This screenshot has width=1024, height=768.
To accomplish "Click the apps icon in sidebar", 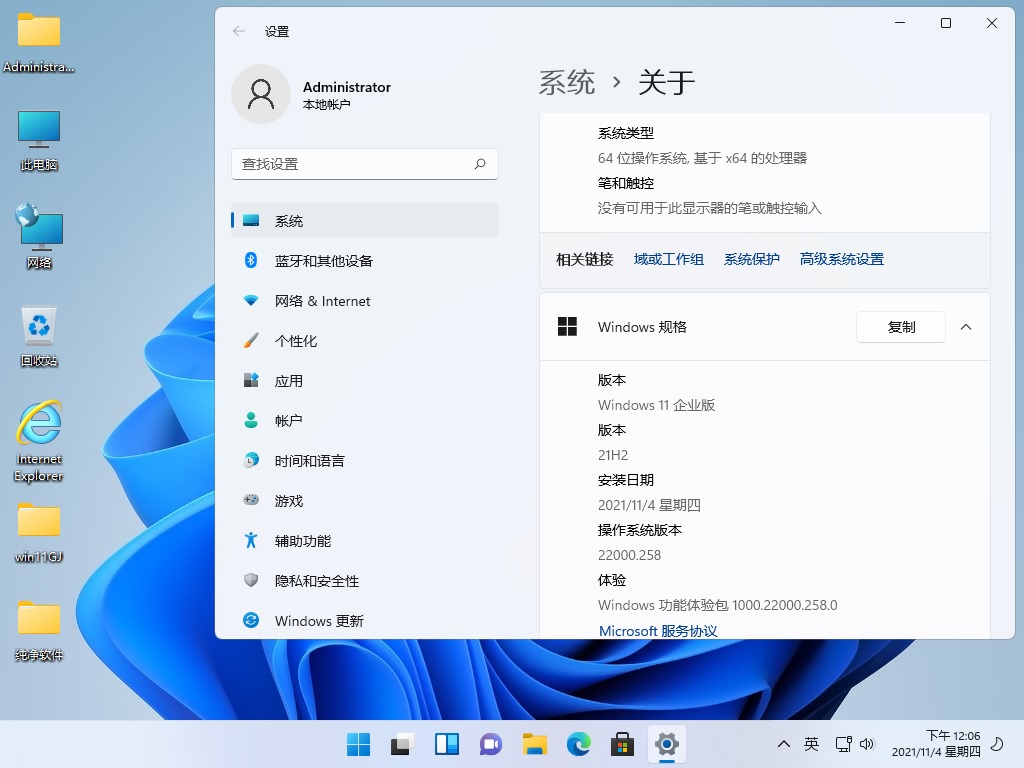I will click(251, 381).
